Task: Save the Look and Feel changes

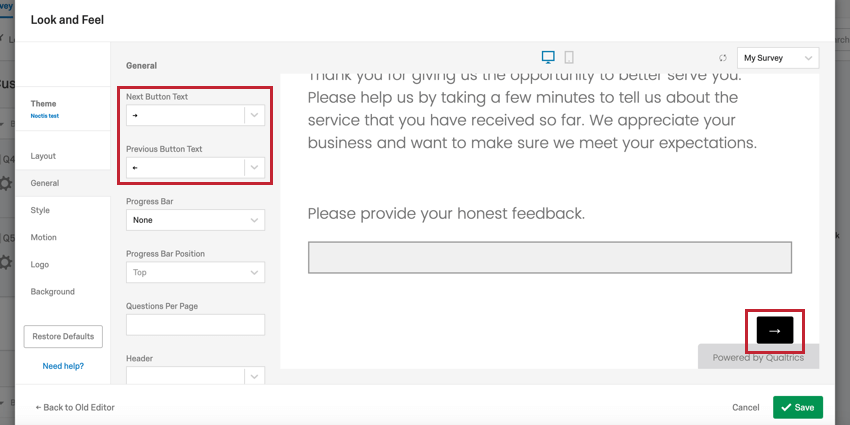Action: [798, 407]
